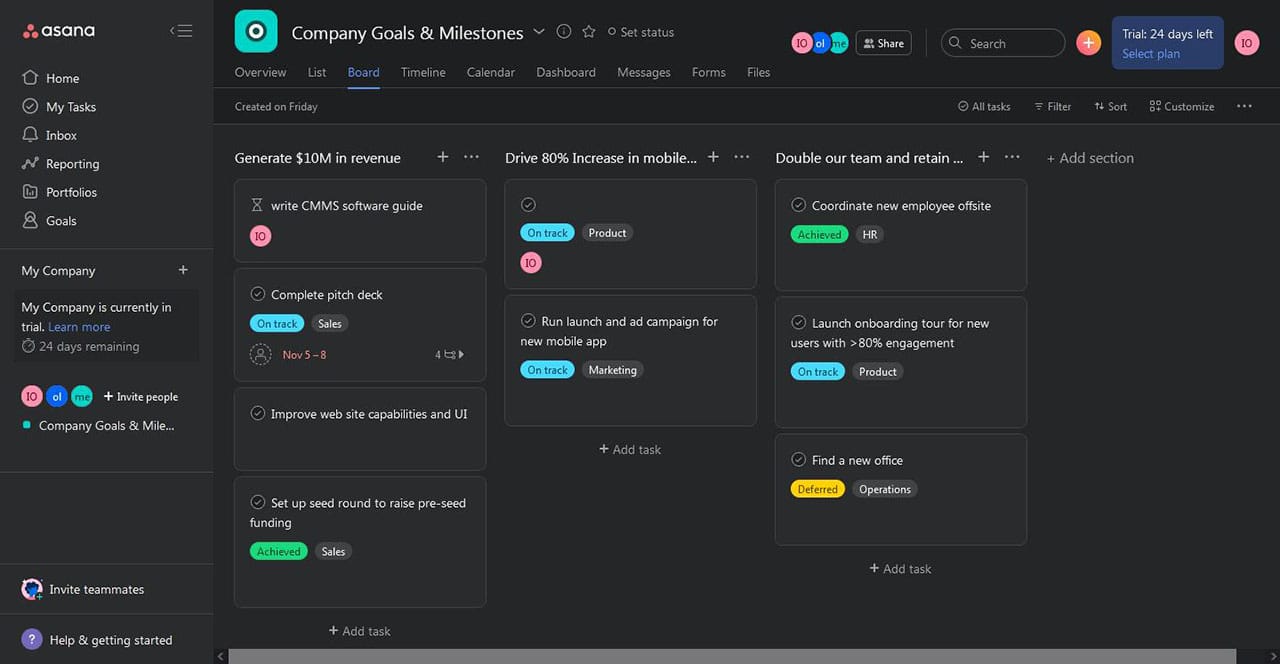Viewport: 1280px width, 664px height.
Task: Switch to the Timeline tab
Action: click(423, 72)
